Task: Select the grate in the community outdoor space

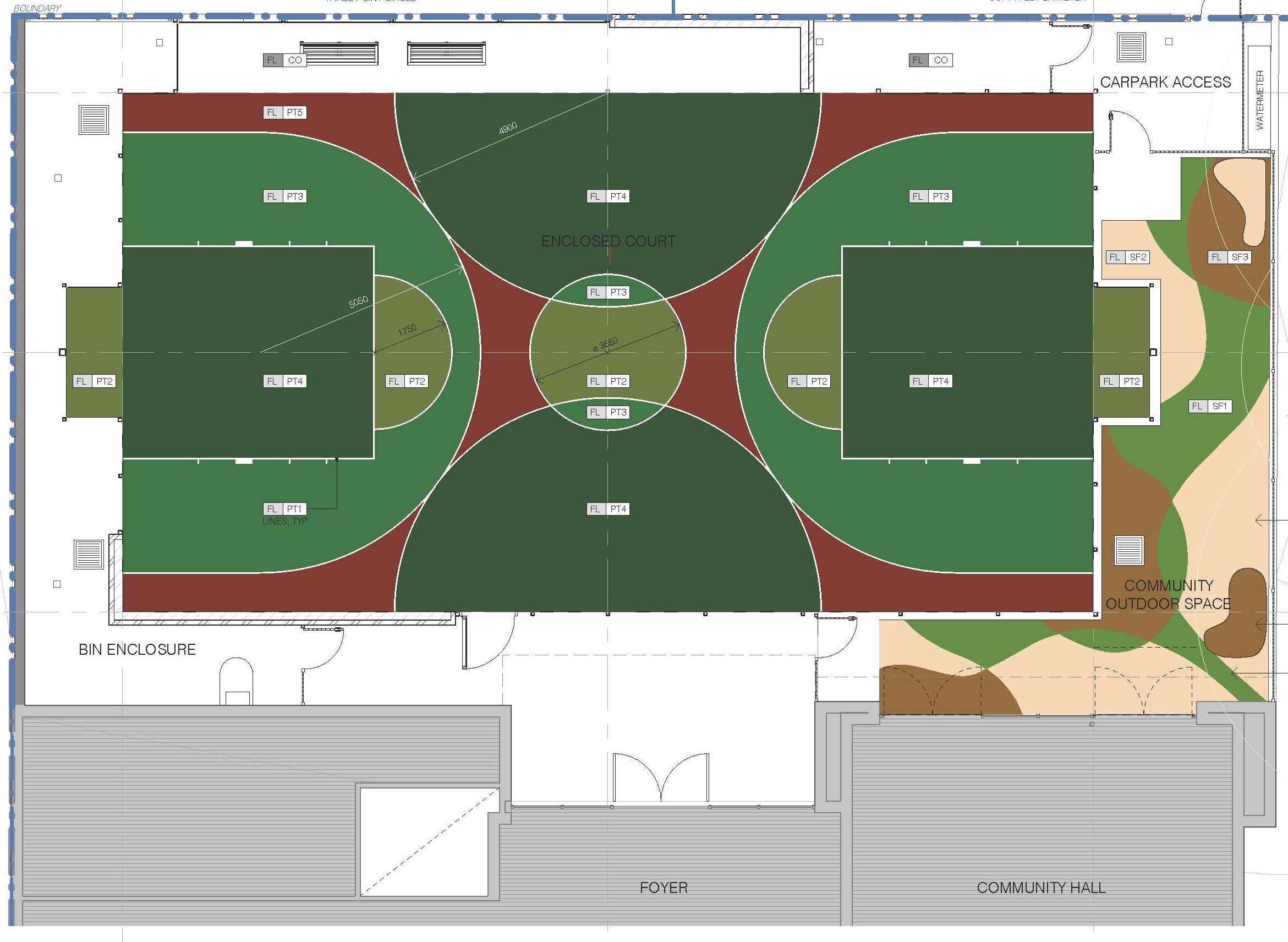Action: click(x=1129, y=551)
